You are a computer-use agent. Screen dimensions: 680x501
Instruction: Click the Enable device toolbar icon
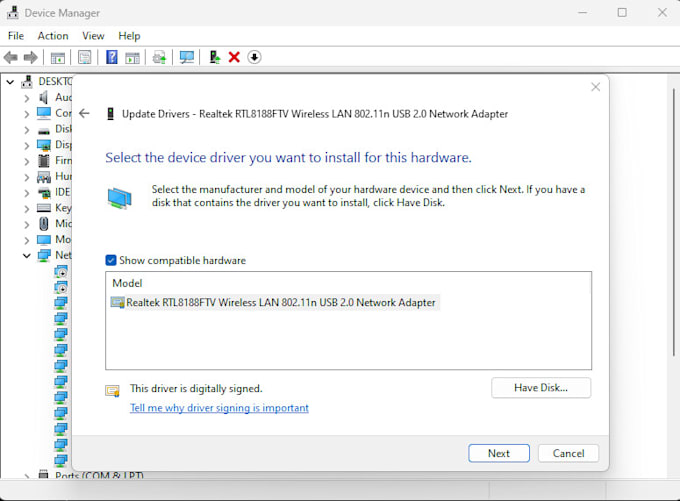coord(215,57)
